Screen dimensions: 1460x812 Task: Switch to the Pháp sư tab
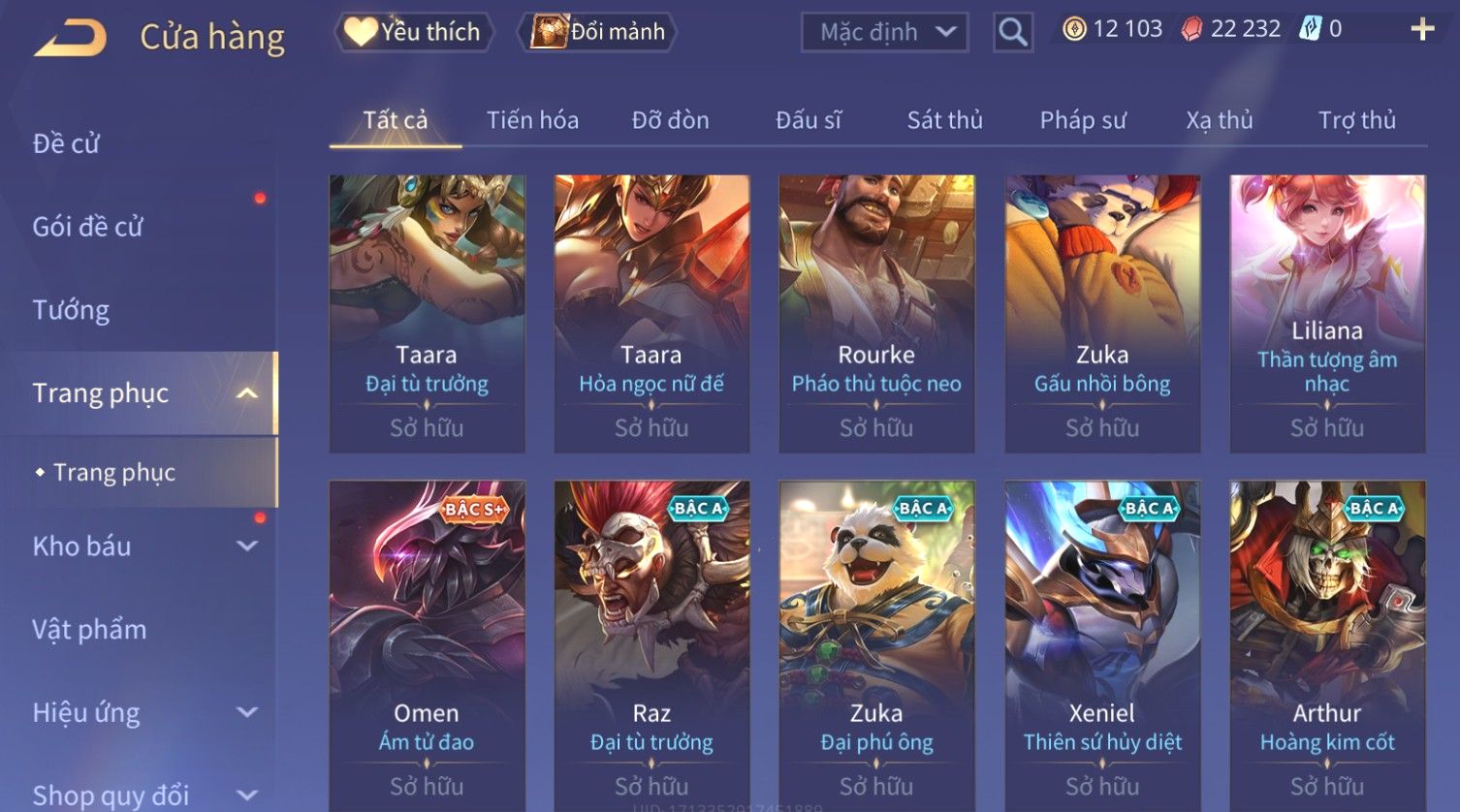click(x=1083, y=120)
